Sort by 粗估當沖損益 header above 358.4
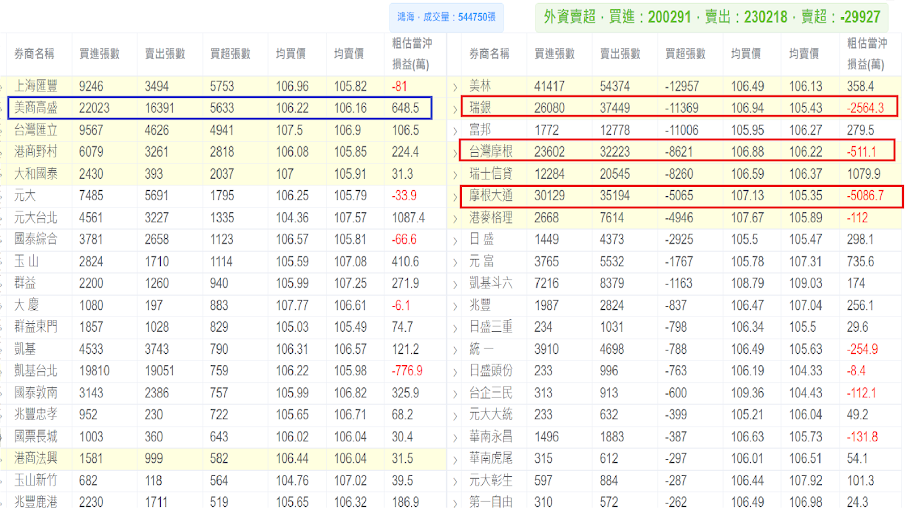 click(867, 53)
